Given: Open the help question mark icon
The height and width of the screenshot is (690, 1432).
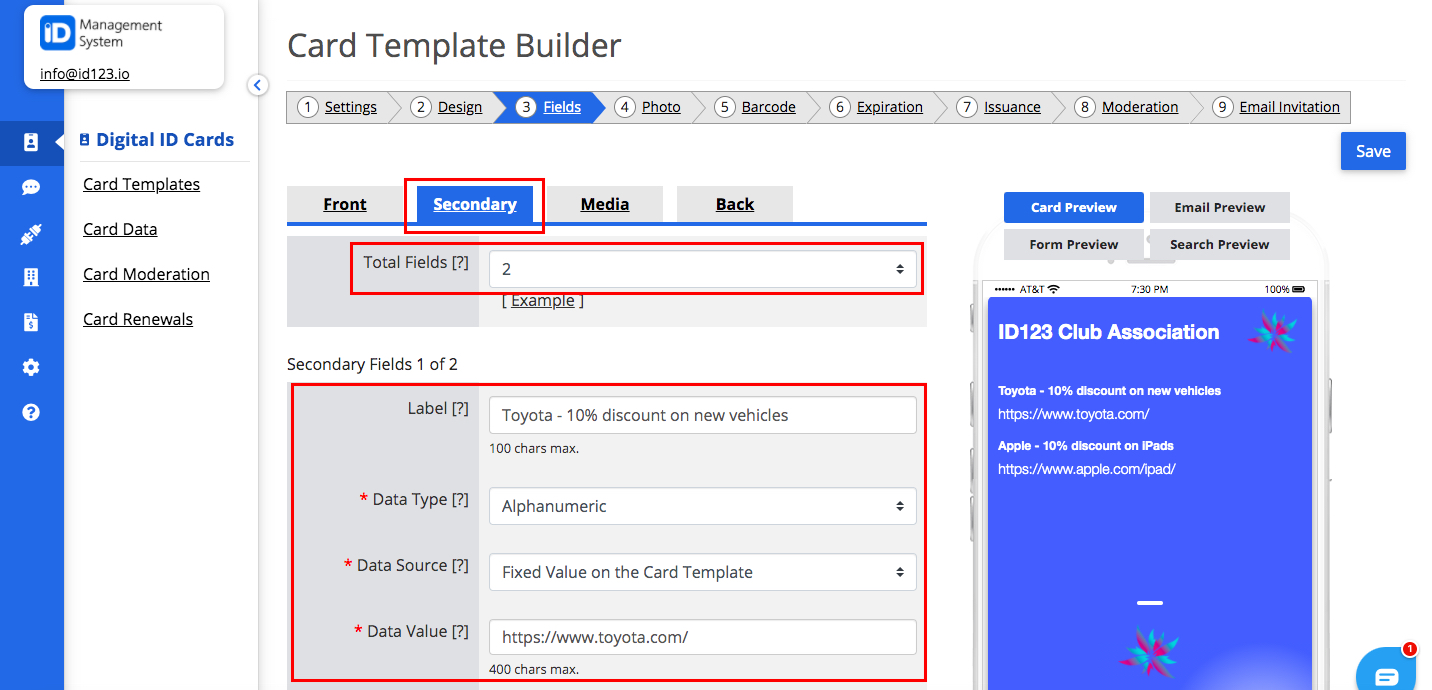Looking at the screenshot, I should pos(31,411).
